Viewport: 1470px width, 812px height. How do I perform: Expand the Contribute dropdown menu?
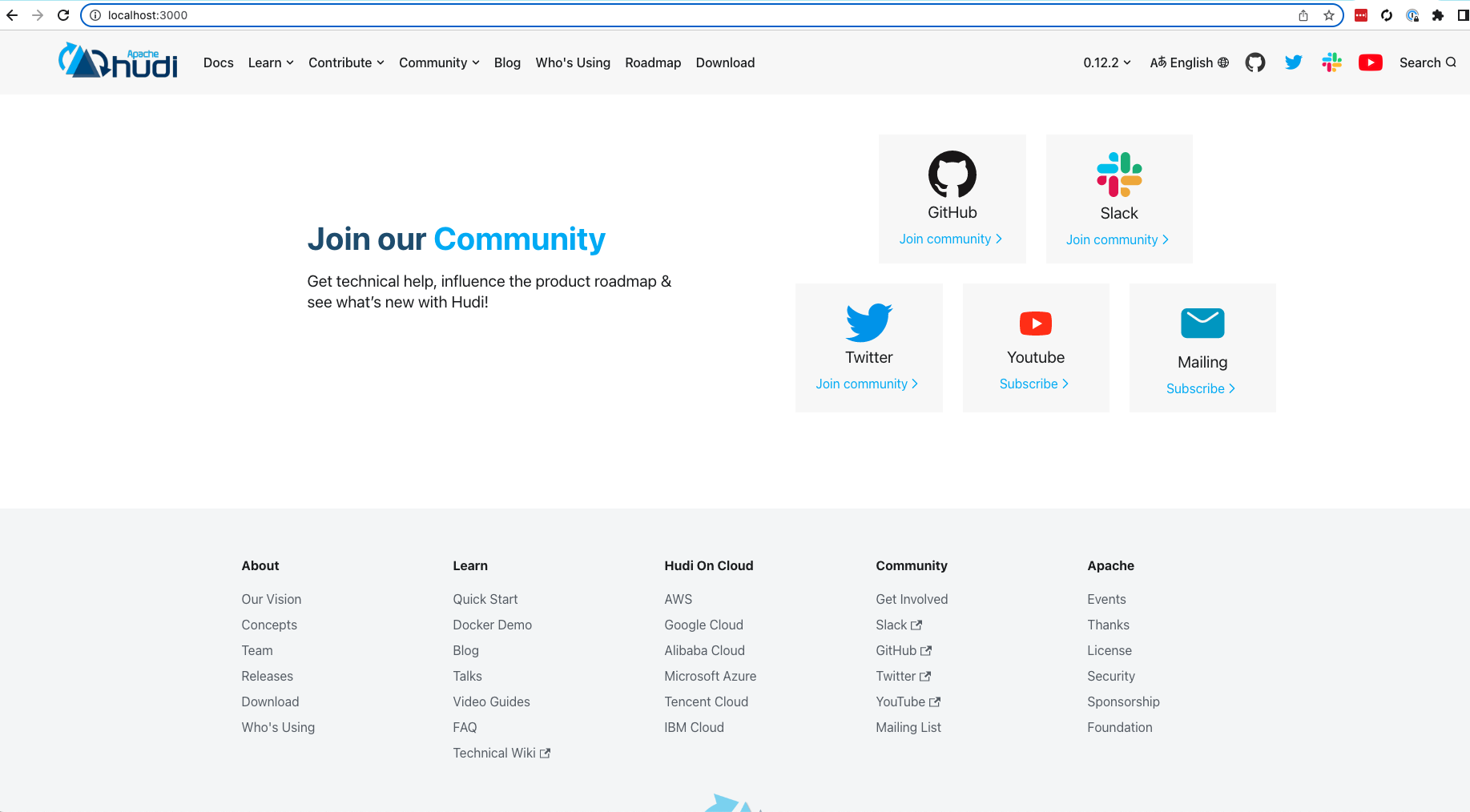click(346, 62)
